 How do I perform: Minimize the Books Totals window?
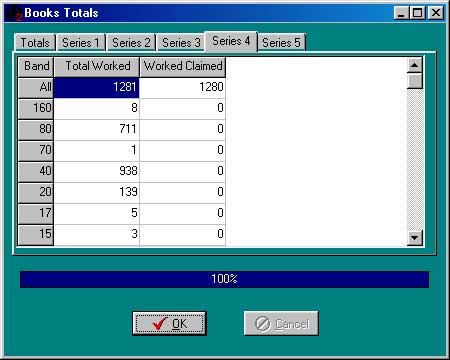tap(402, 13)
